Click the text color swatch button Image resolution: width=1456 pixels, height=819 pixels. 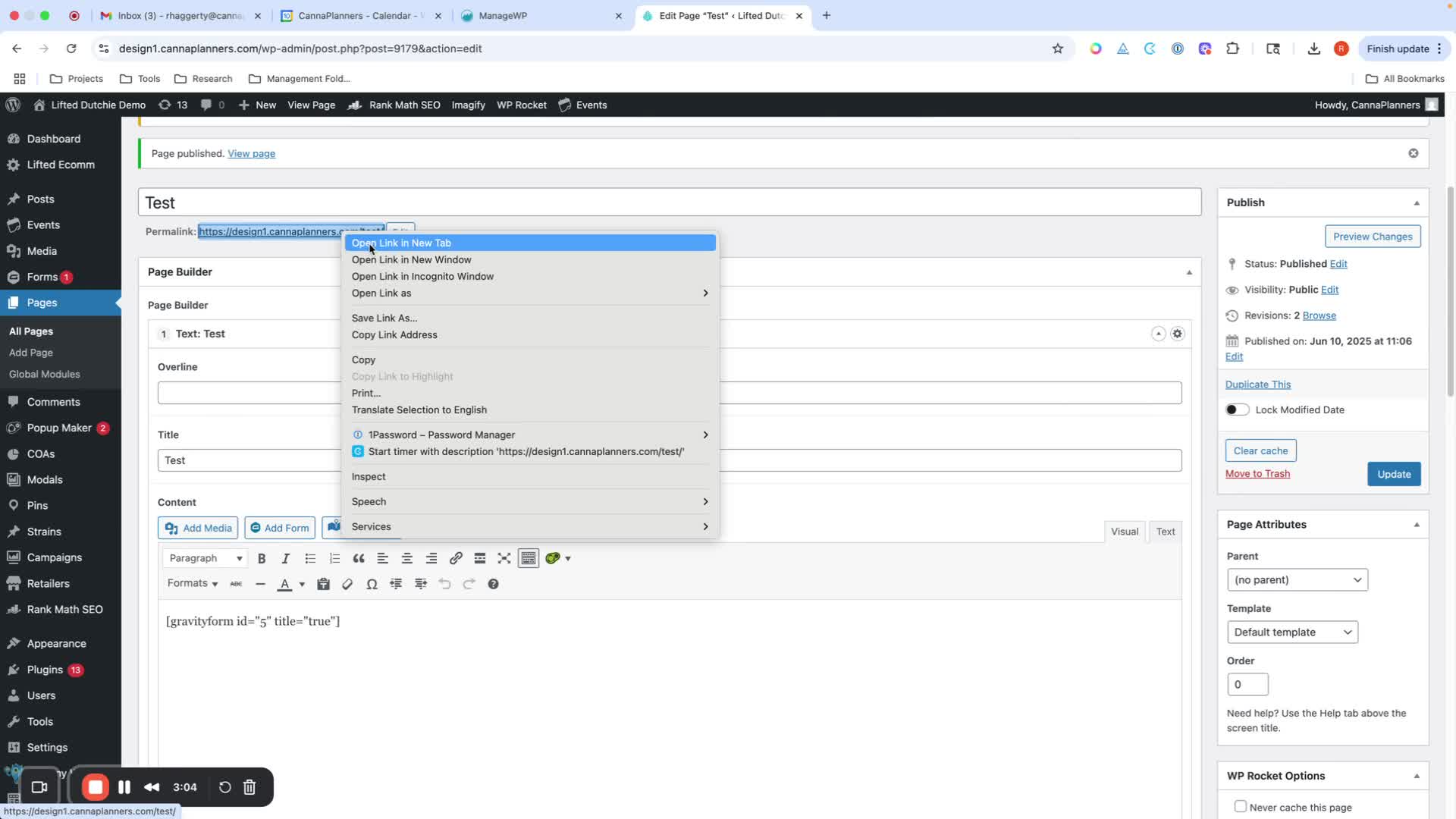pyautogui.click(x=285, y=584)
